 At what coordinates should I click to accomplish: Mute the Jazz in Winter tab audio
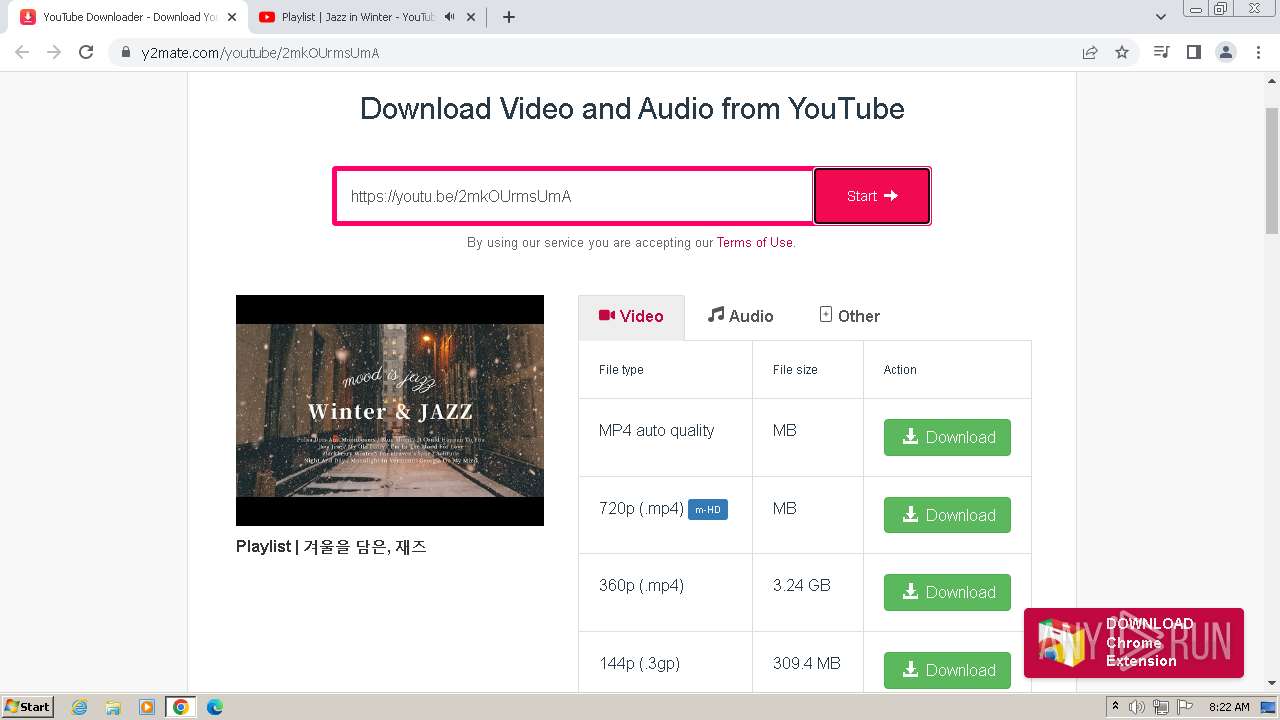[x=449, y=17]
